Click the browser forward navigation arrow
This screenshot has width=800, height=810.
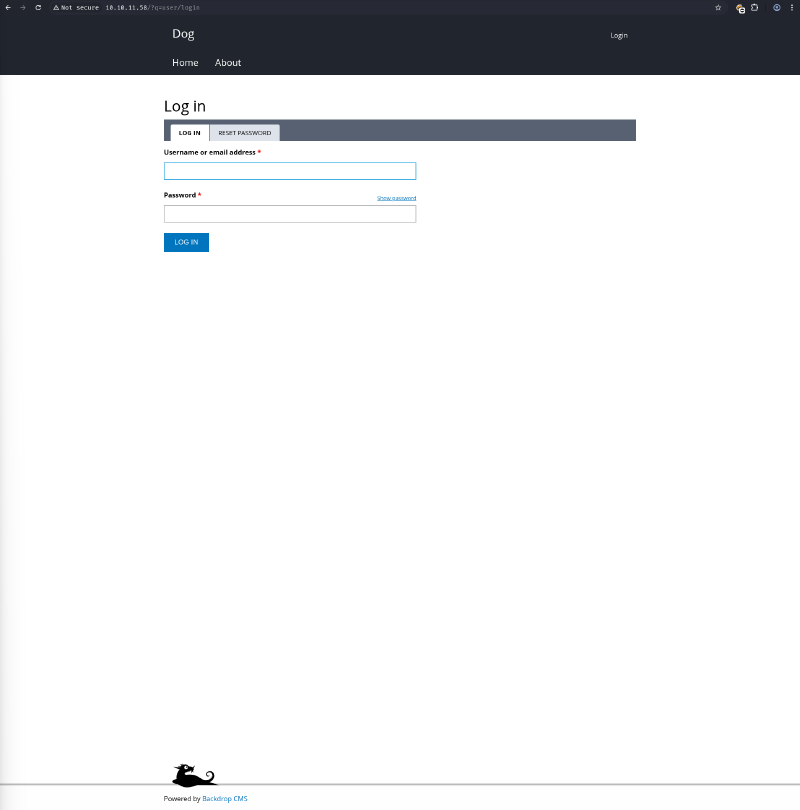pos(24,7)
